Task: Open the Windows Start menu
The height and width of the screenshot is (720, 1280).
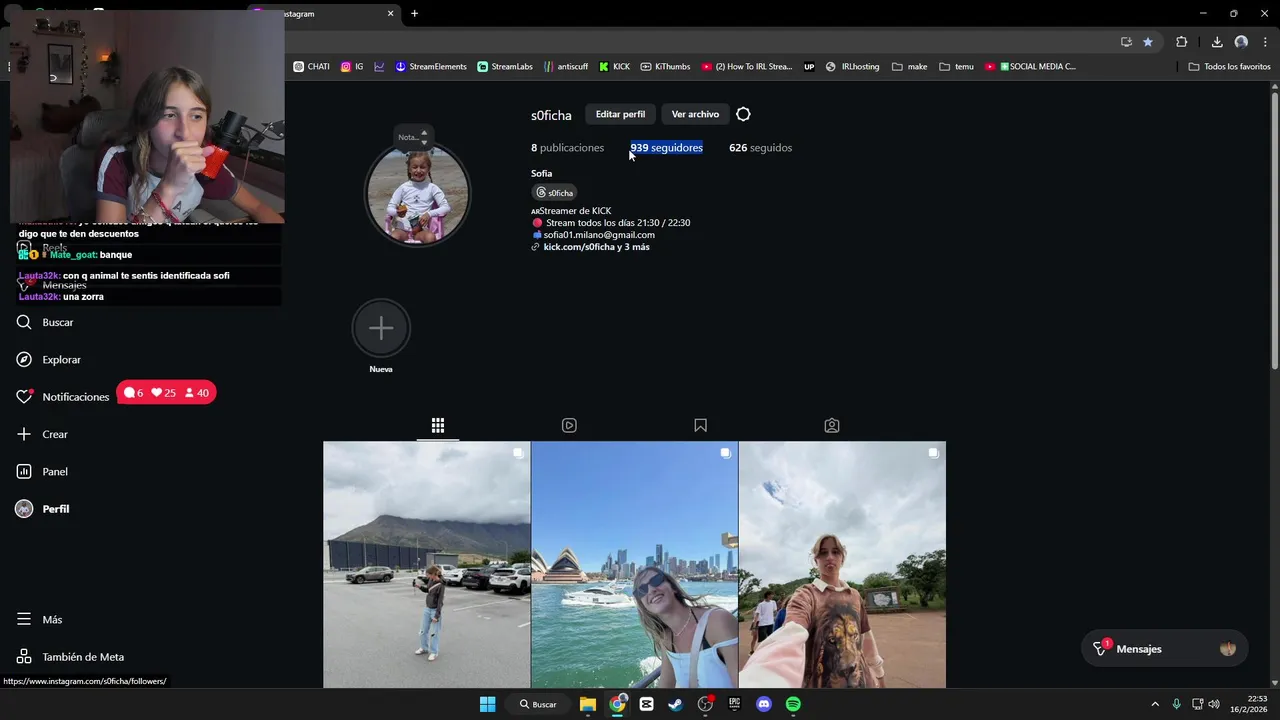Action: point(487,704)
